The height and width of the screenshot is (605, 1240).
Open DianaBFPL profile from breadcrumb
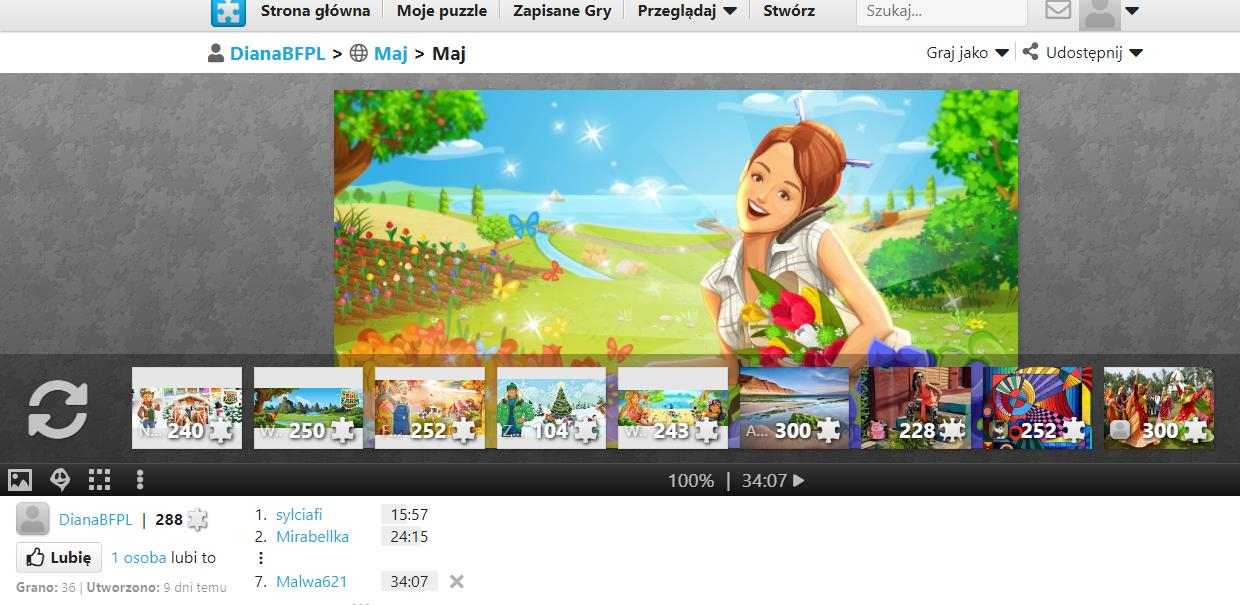(277, 54)
